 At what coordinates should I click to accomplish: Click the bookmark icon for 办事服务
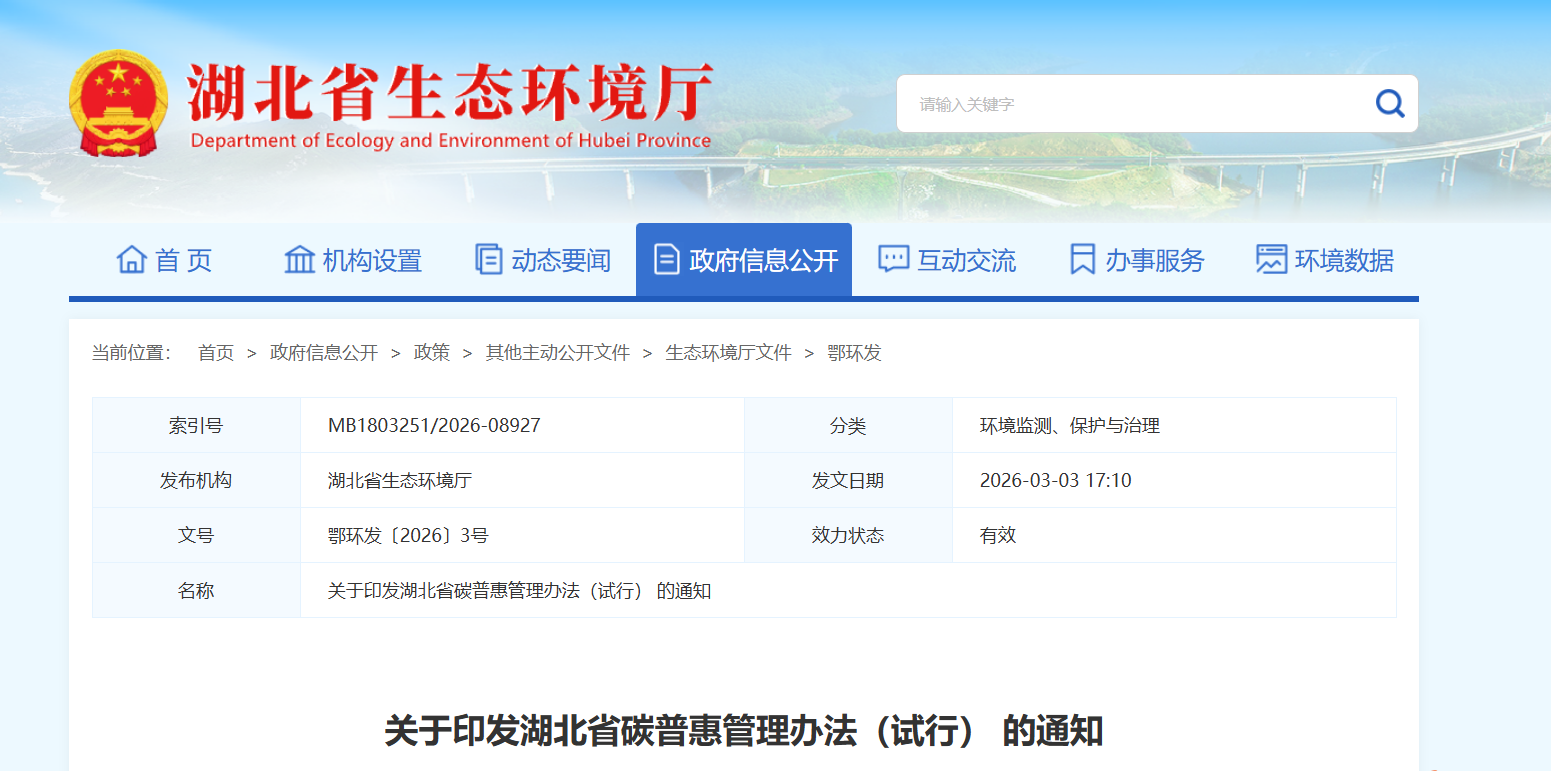(x=1082, y=260)
